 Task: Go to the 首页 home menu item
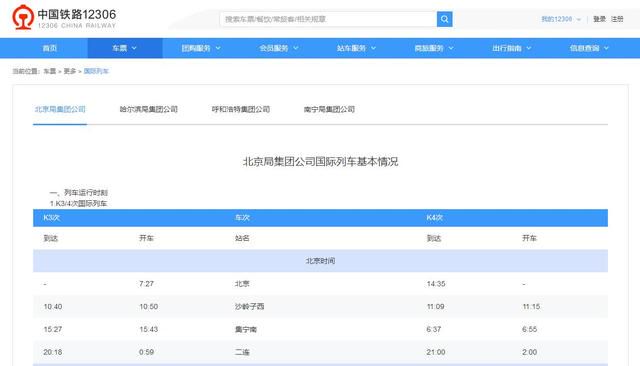50,48
